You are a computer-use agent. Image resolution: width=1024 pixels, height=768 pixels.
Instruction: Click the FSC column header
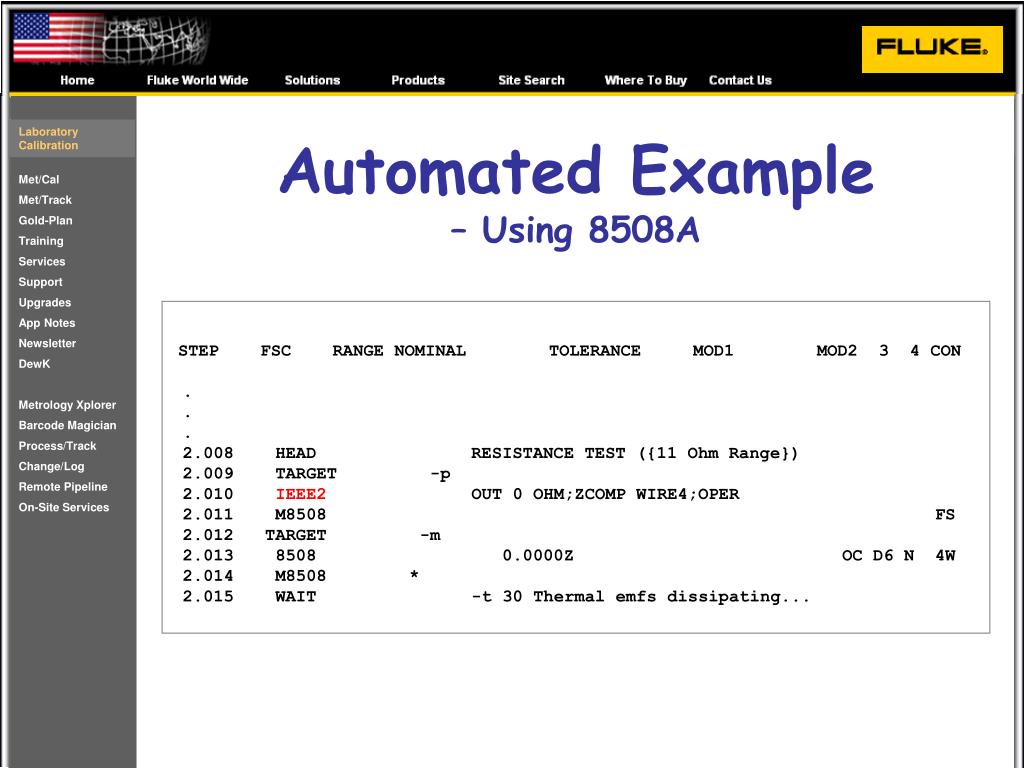point(276,351)
